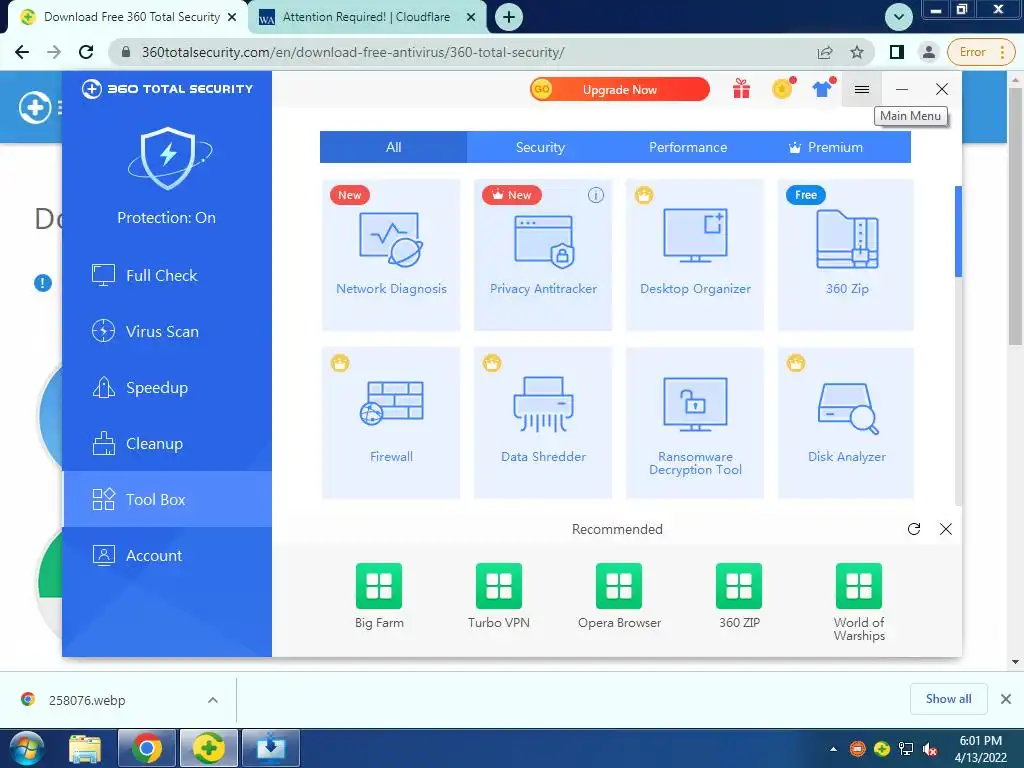
Task: Click the blue t-shirt theme icon
Action: (823, 89)
